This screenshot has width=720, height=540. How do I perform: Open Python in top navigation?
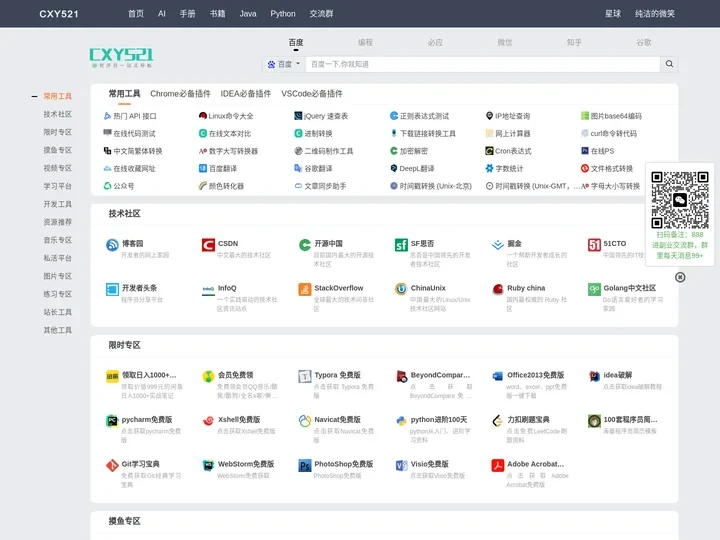coord(283,14)
